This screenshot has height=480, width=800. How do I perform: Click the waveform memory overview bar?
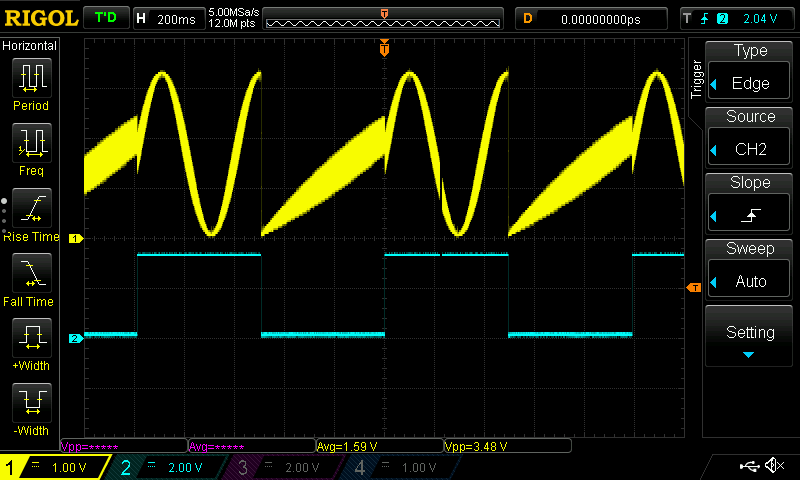(383, 19)
